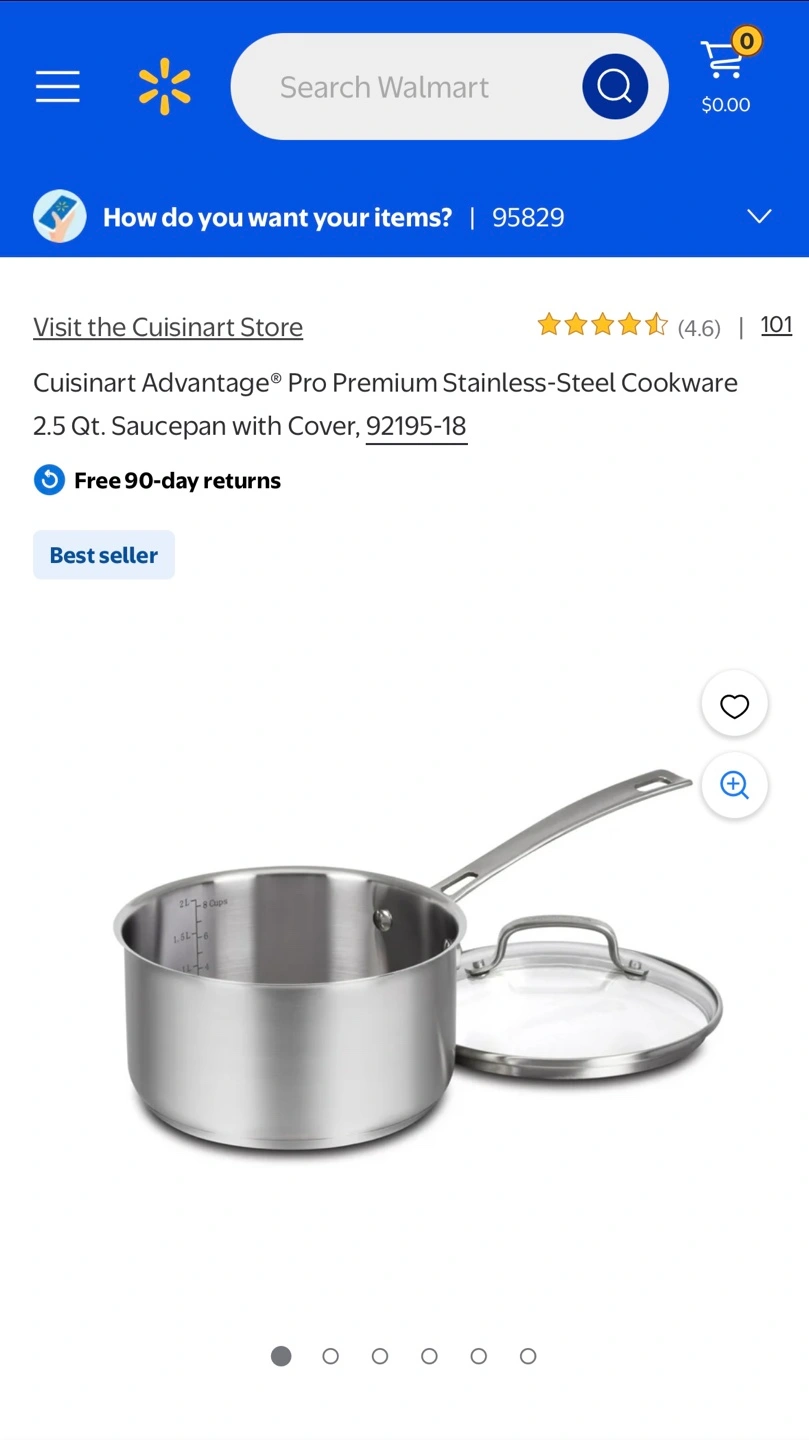Tap the blue search magnifier button
This screenshot has width=809, height=1440.
pyautogui.click(x=615, y=87)
